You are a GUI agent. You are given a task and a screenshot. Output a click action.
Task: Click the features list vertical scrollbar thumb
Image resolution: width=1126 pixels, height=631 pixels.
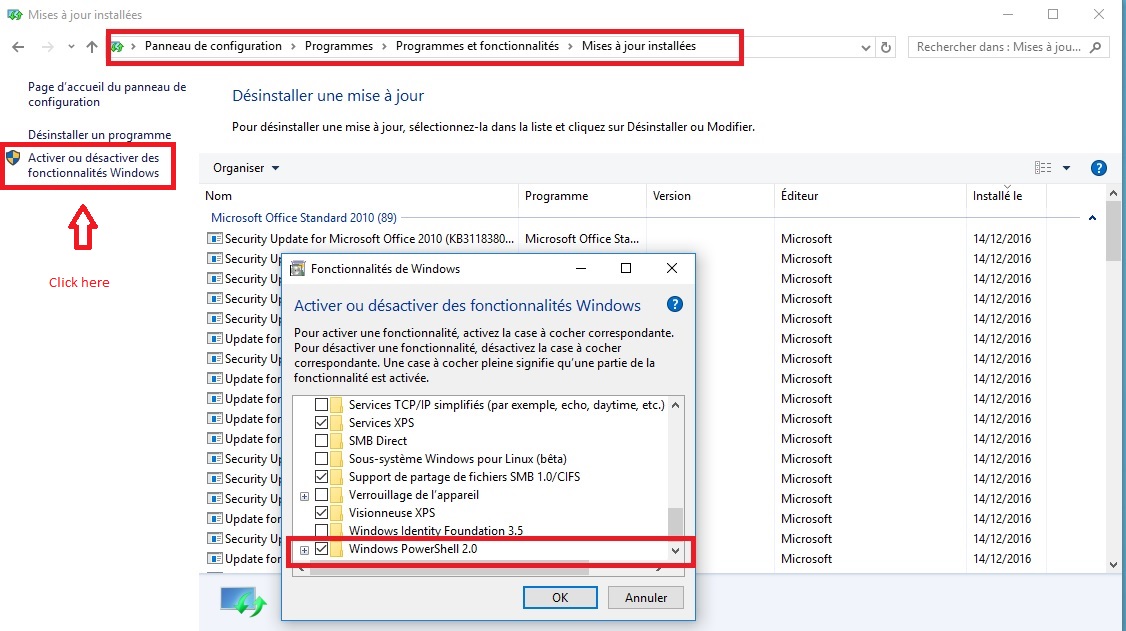tap(675, 522)
